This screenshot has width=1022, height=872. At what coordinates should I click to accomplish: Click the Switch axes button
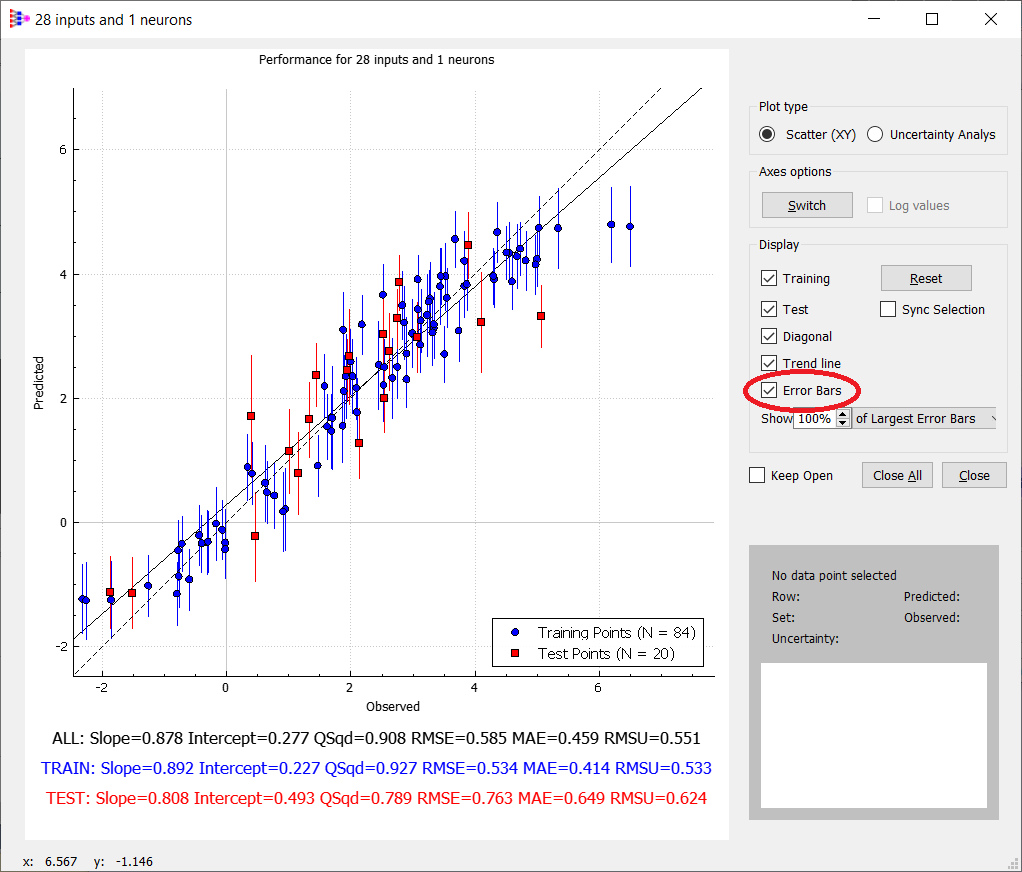[x=807, y=205]
